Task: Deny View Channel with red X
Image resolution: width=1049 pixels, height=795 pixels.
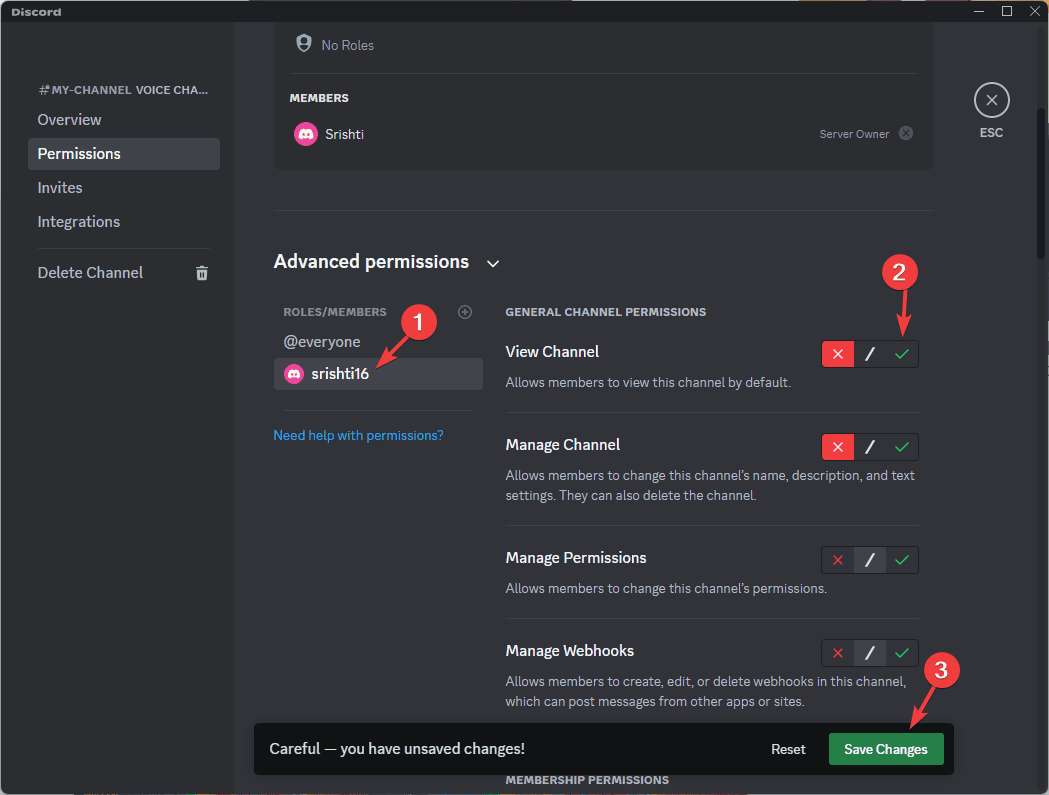Action: pos(838,354)
